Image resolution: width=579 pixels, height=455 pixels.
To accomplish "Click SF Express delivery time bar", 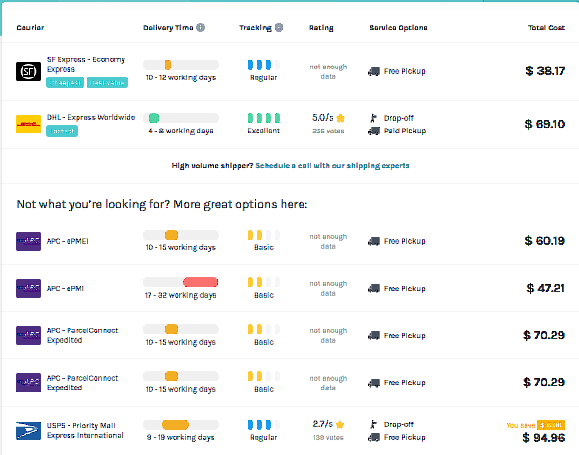I will [x=181, y=65].
